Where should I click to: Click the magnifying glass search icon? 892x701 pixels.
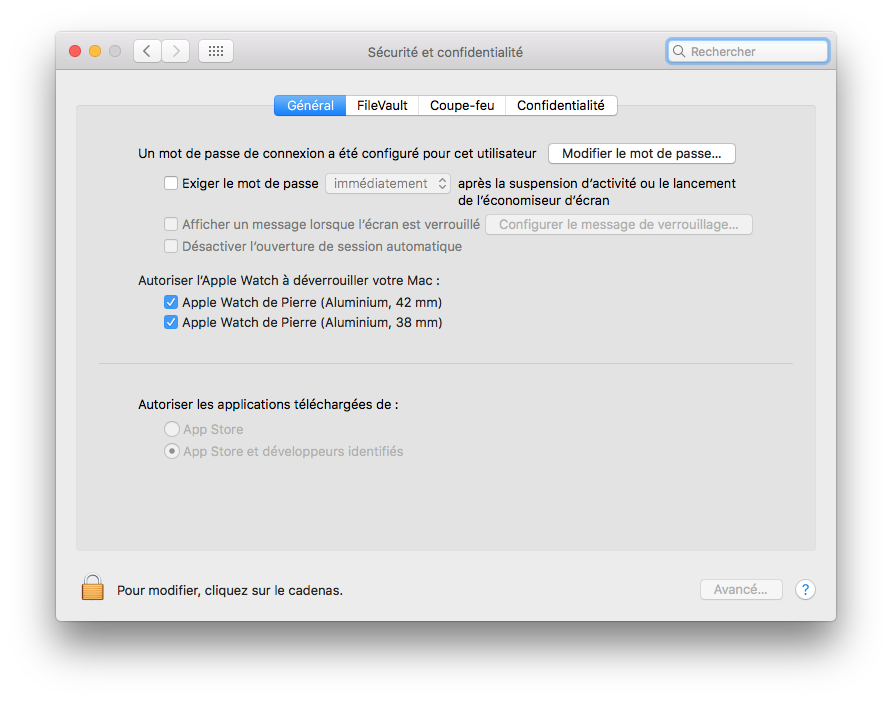pyautogui.click(x=679, y=51)
